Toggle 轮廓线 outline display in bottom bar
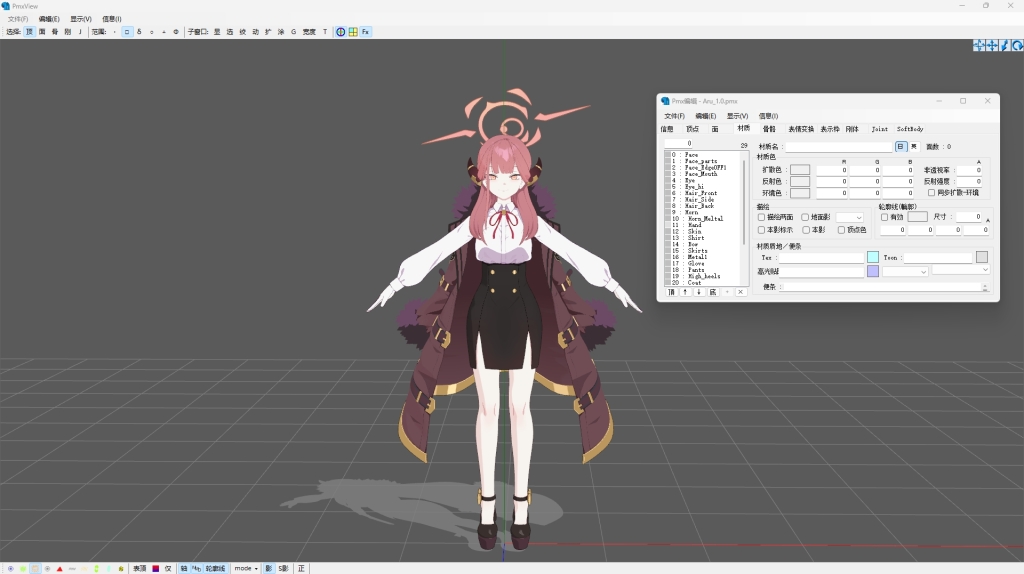This screenshot has height=574, width=1024. point(215,569)
